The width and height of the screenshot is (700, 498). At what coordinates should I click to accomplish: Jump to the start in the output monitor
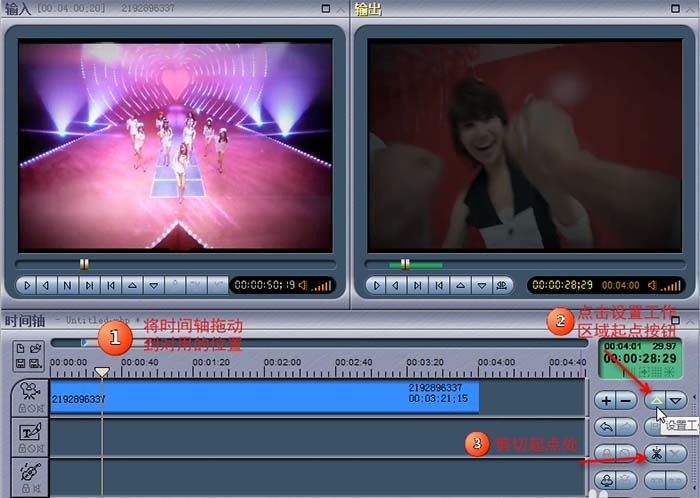[x=439, y=285]
